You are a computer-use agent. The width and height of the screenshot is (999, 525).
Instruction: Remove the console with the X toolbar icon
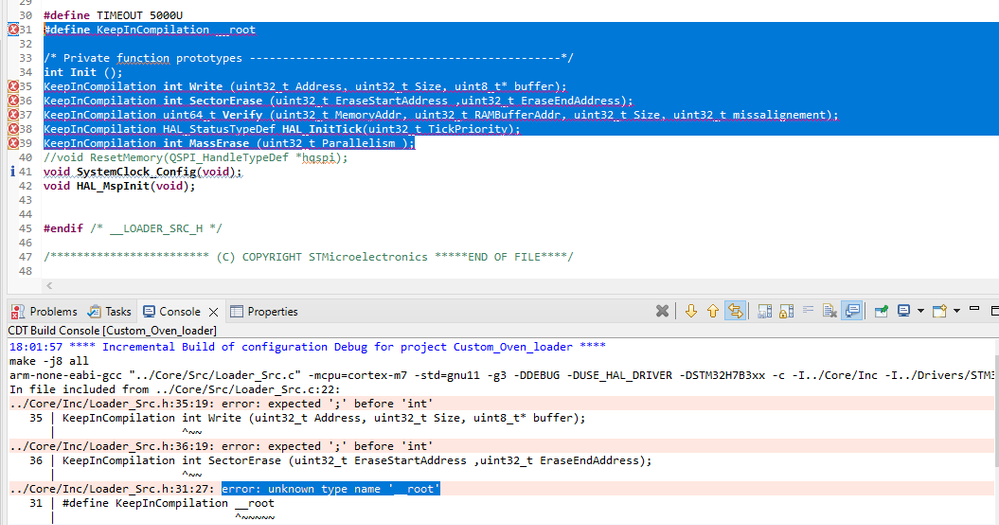coord(663,311)
